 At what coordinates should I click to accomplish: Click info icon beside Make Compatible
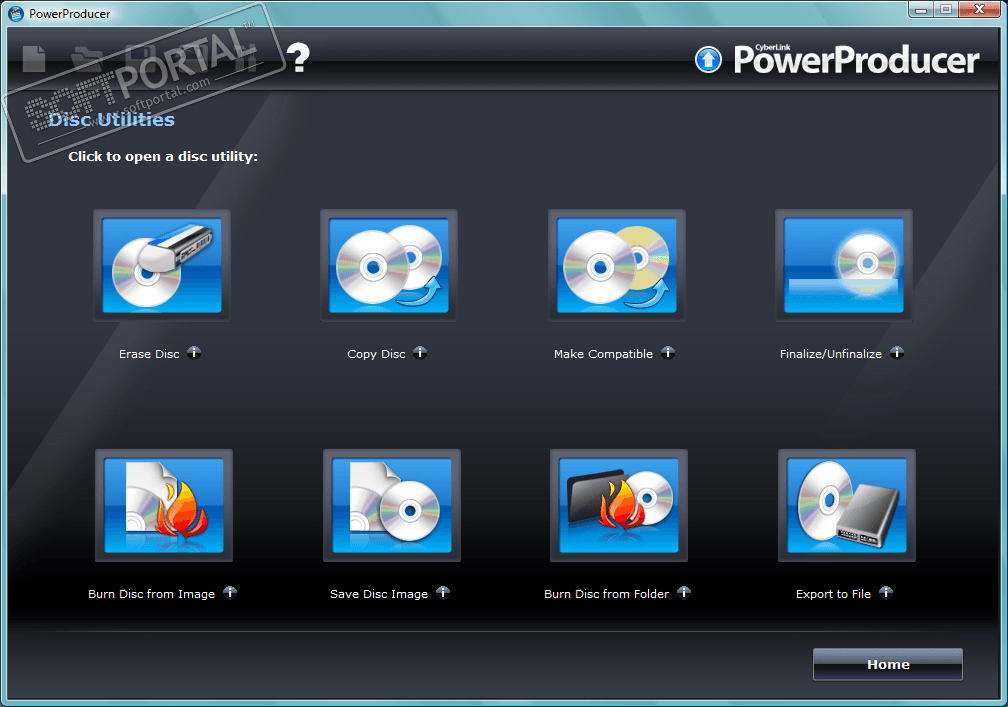(668, 352)
